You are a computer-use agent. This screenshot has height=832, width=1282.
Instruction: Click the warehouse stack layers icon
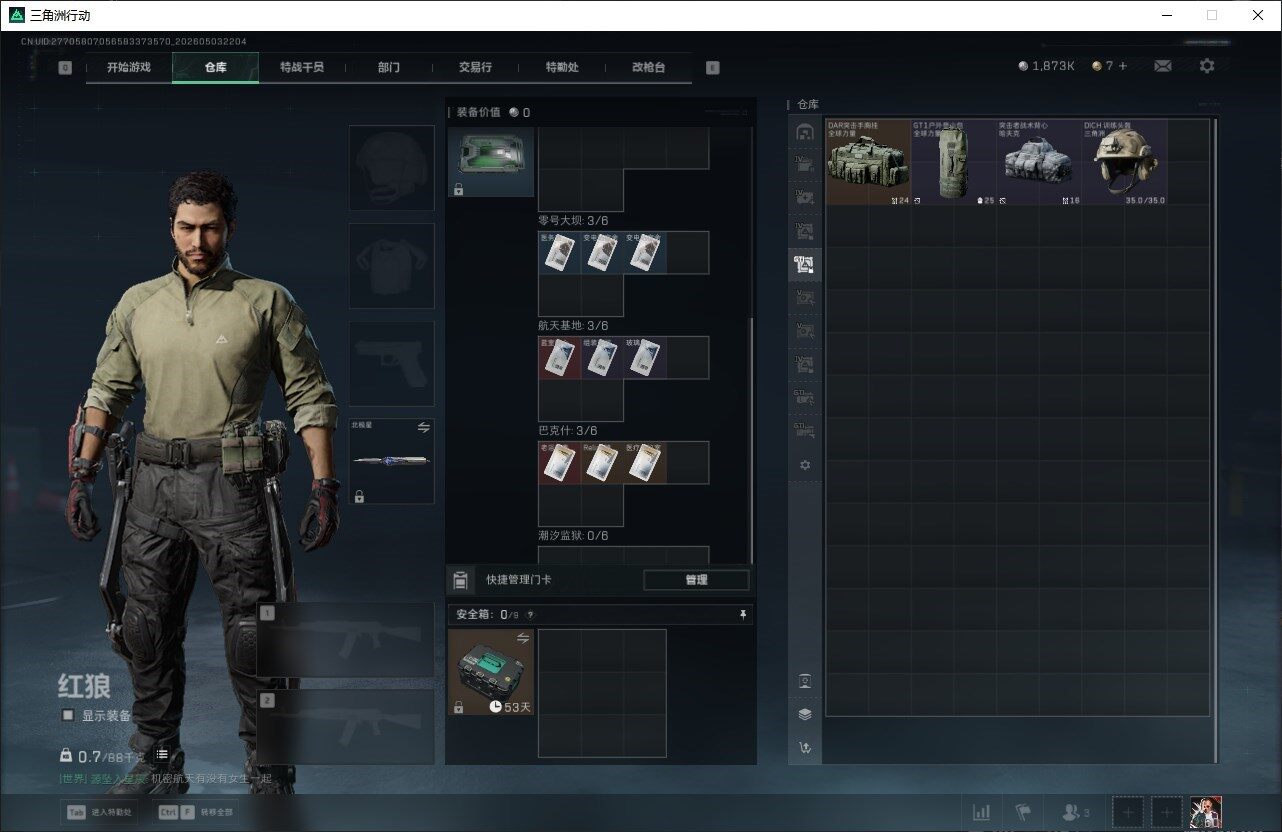805,714
